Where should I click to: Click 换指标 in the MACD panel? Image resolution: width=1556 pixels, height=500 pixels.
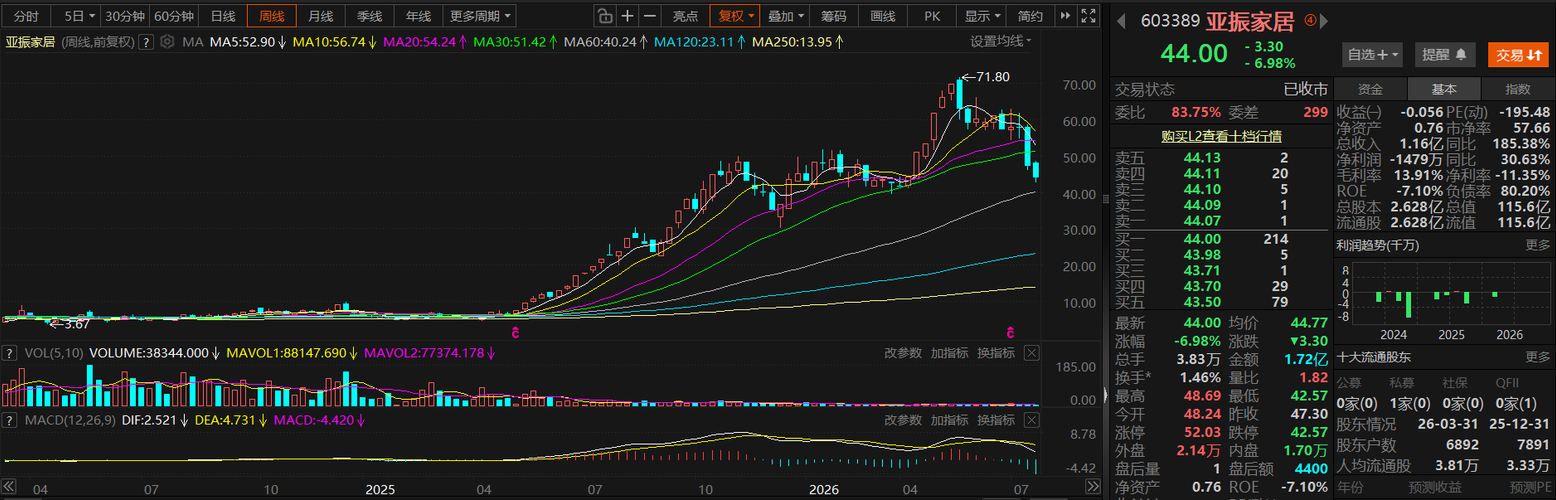point(996,420)
